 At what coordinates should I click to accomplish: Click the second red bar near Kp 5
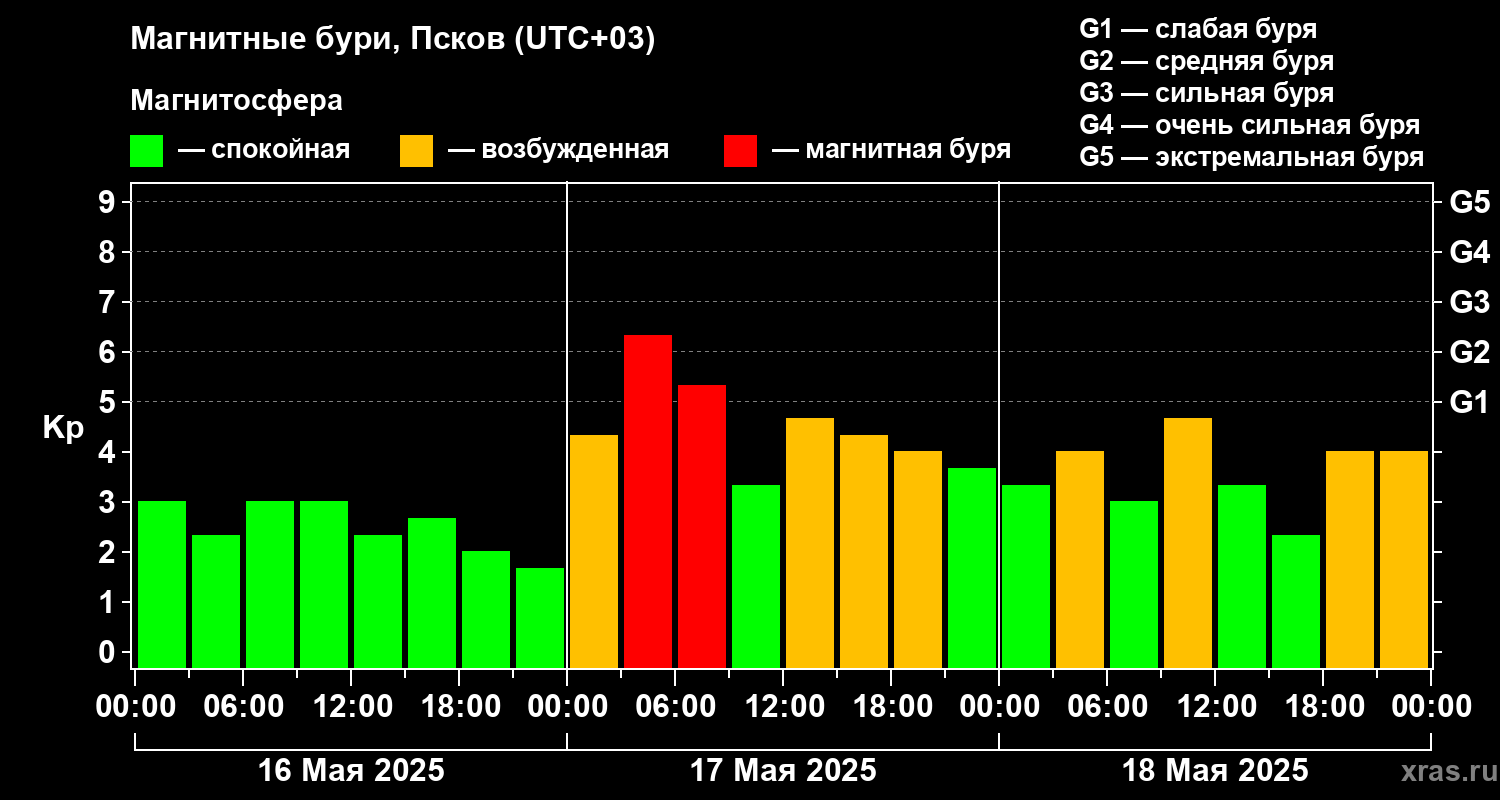coord(702,526)
